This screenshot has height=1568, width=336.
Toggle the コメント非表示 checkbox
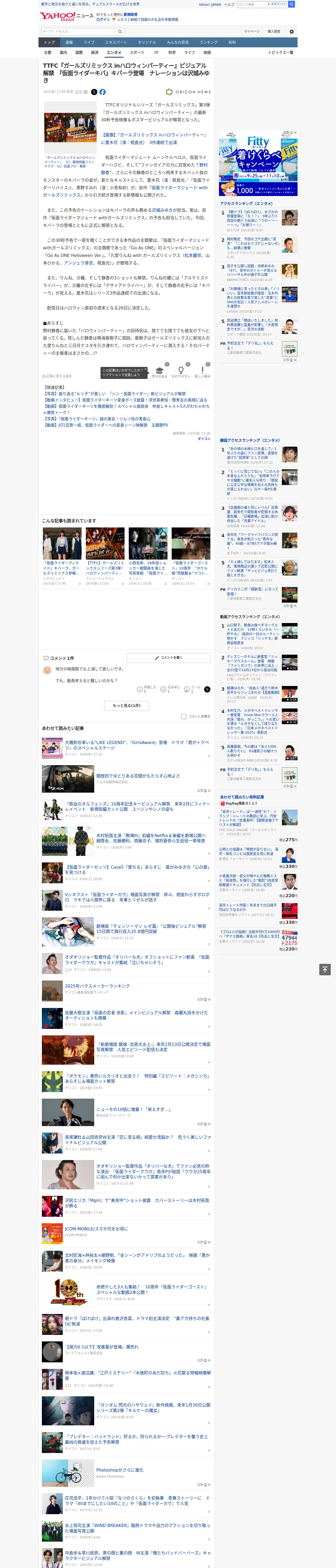[183, 716]
